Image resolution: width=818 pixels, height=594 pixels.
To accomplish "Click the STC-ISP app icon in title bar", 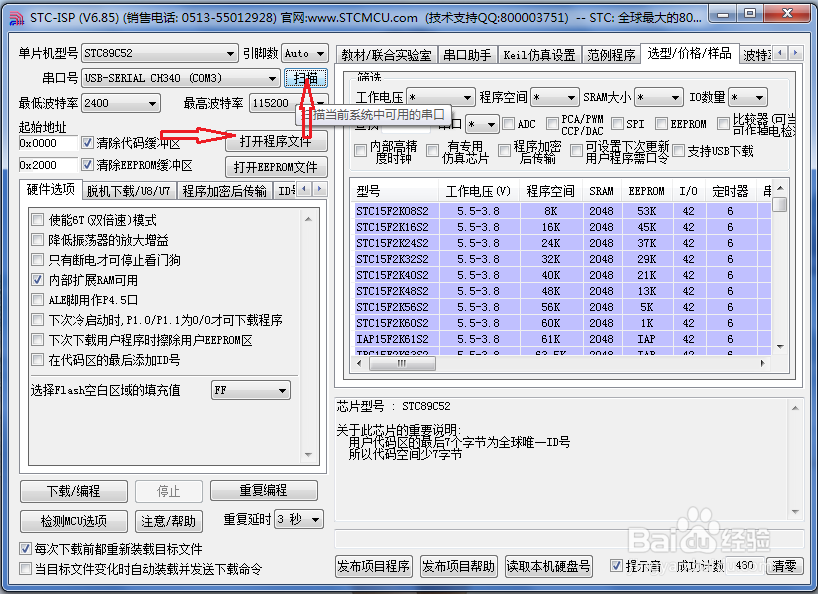I will pos(17,18).
